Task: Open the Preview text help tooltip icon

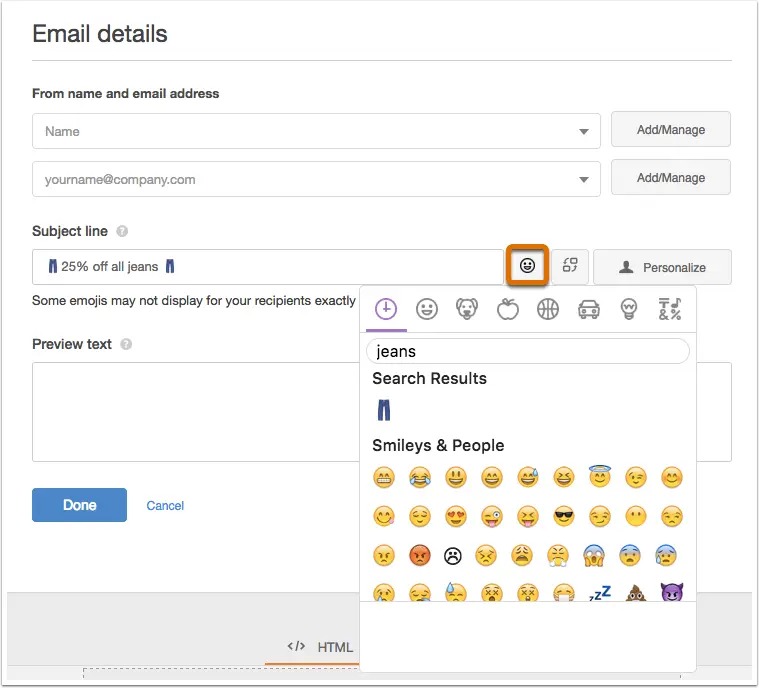Action: tap(126, 344)
